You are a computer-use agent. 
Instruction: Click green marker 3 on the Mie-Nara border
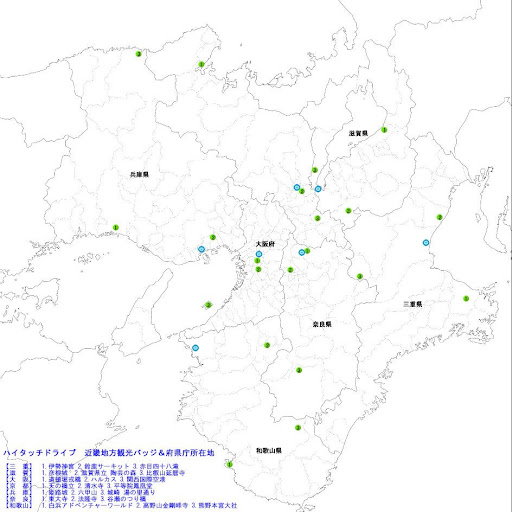[x=360, y=276]
